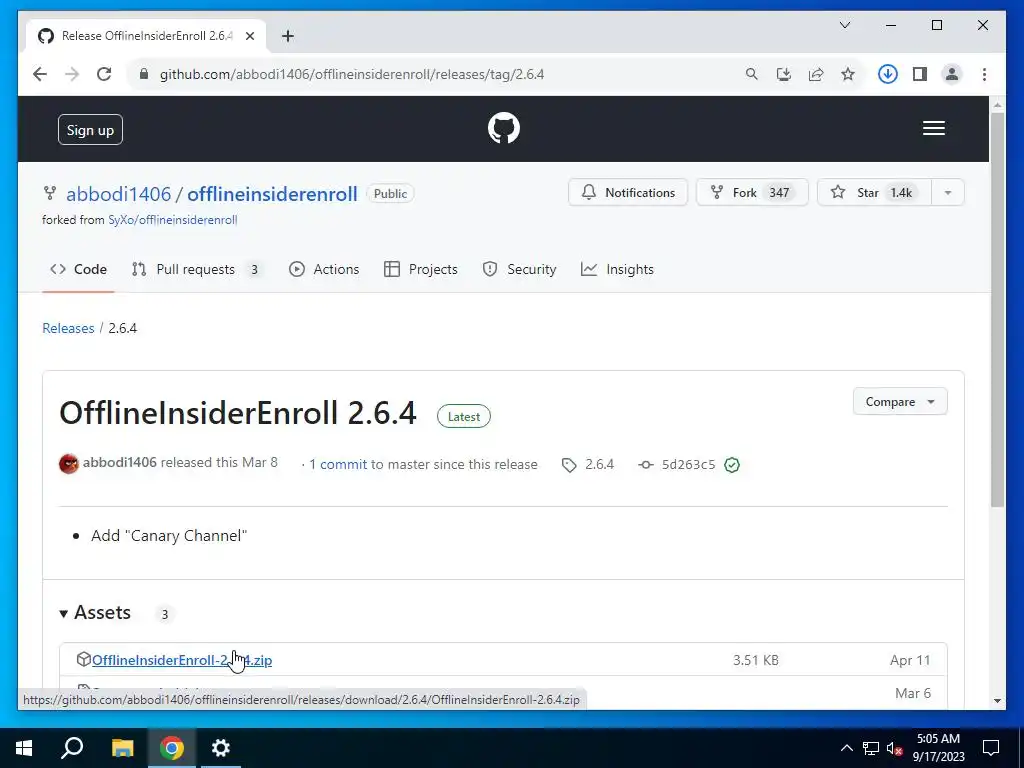Click the muted volume tray icon

(895, 748)
